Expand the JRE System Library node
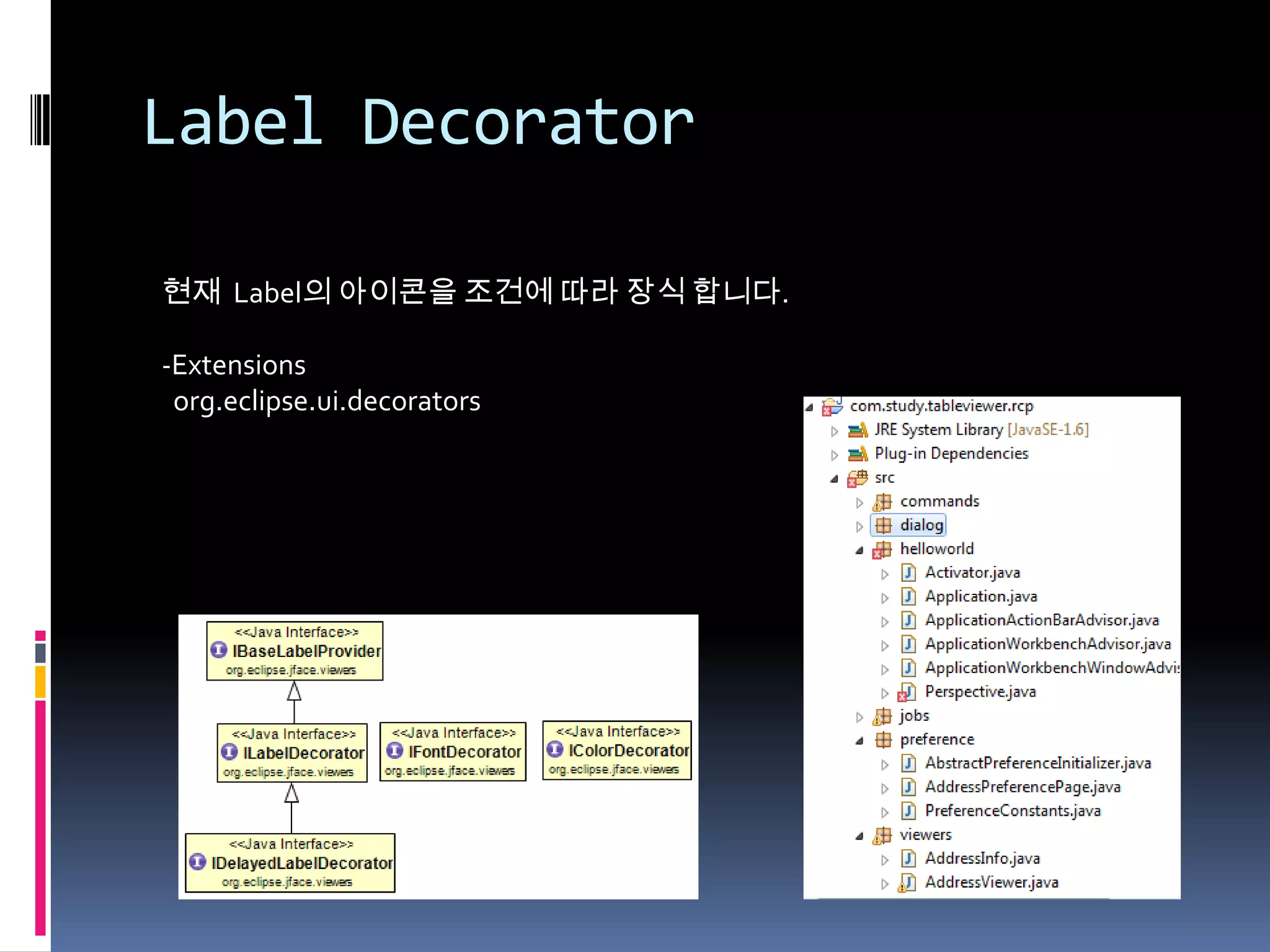The height and width of the screenshot is (952, 1270). coord(835,431)
